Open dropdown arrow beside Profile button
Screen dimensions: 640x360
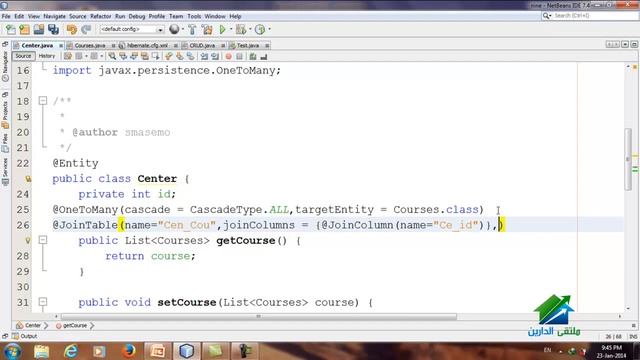(269, 29)
